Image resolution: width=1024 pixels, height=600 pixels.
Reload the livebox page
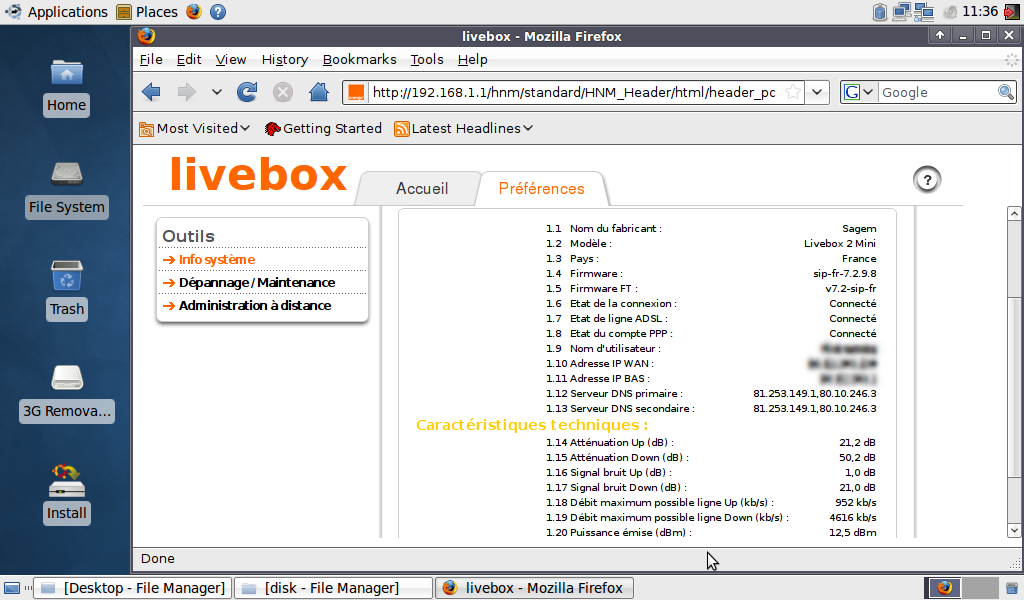(x=247, y=92)
